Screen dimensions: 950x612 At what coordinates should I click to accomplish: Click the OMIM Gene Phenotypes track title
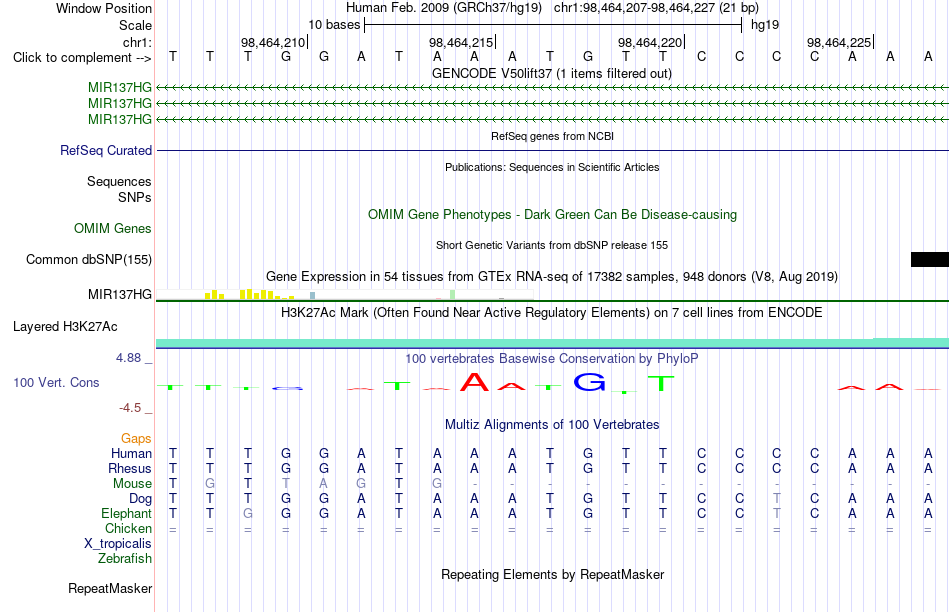(553, 215)
